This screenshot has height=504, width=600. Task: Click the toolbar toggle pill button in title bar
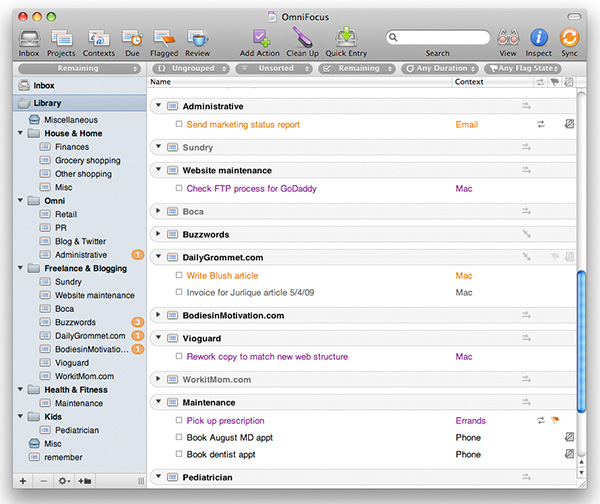[x=574, y=16]
